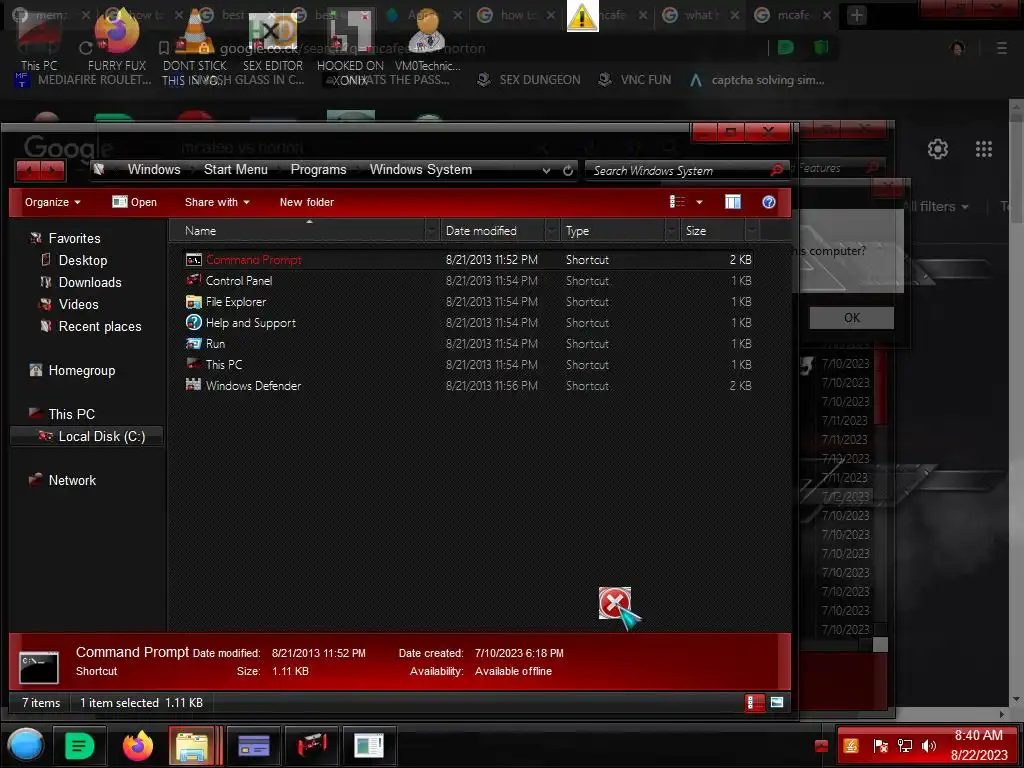Select the File Explorer shortcut icon
Viewport: 1024px width, 768px height.
click(x=193, y=302)
